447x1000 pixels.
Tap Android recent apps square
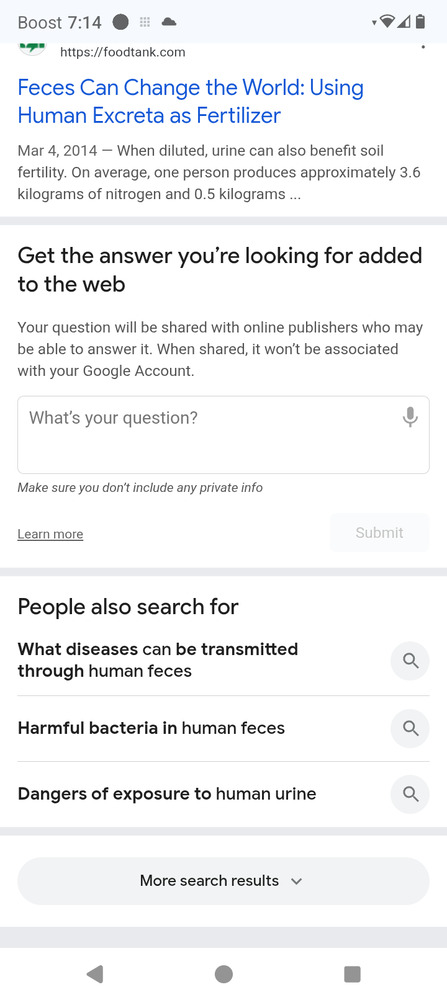tap(352, 974)
